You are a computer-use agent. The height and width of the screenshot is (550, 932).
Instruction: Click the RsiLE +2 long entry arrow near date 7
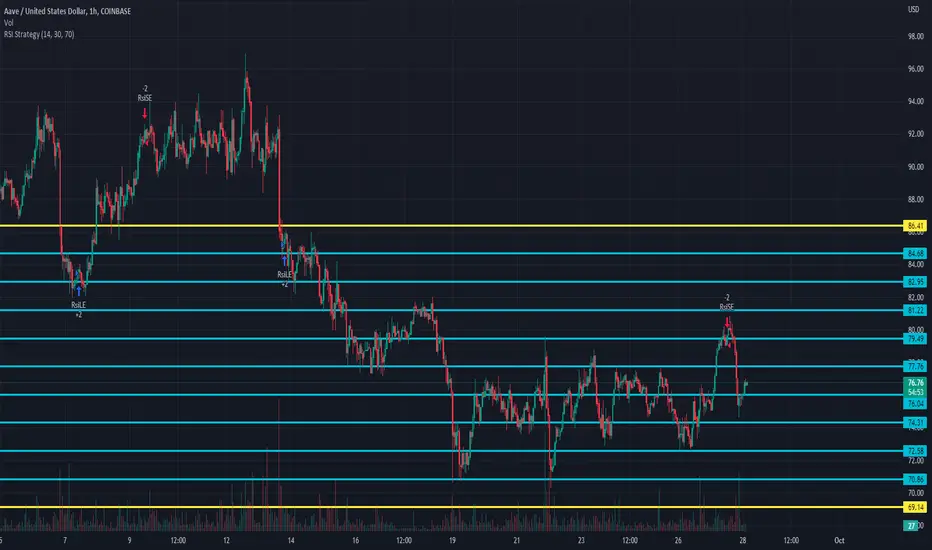coord(78,291)
